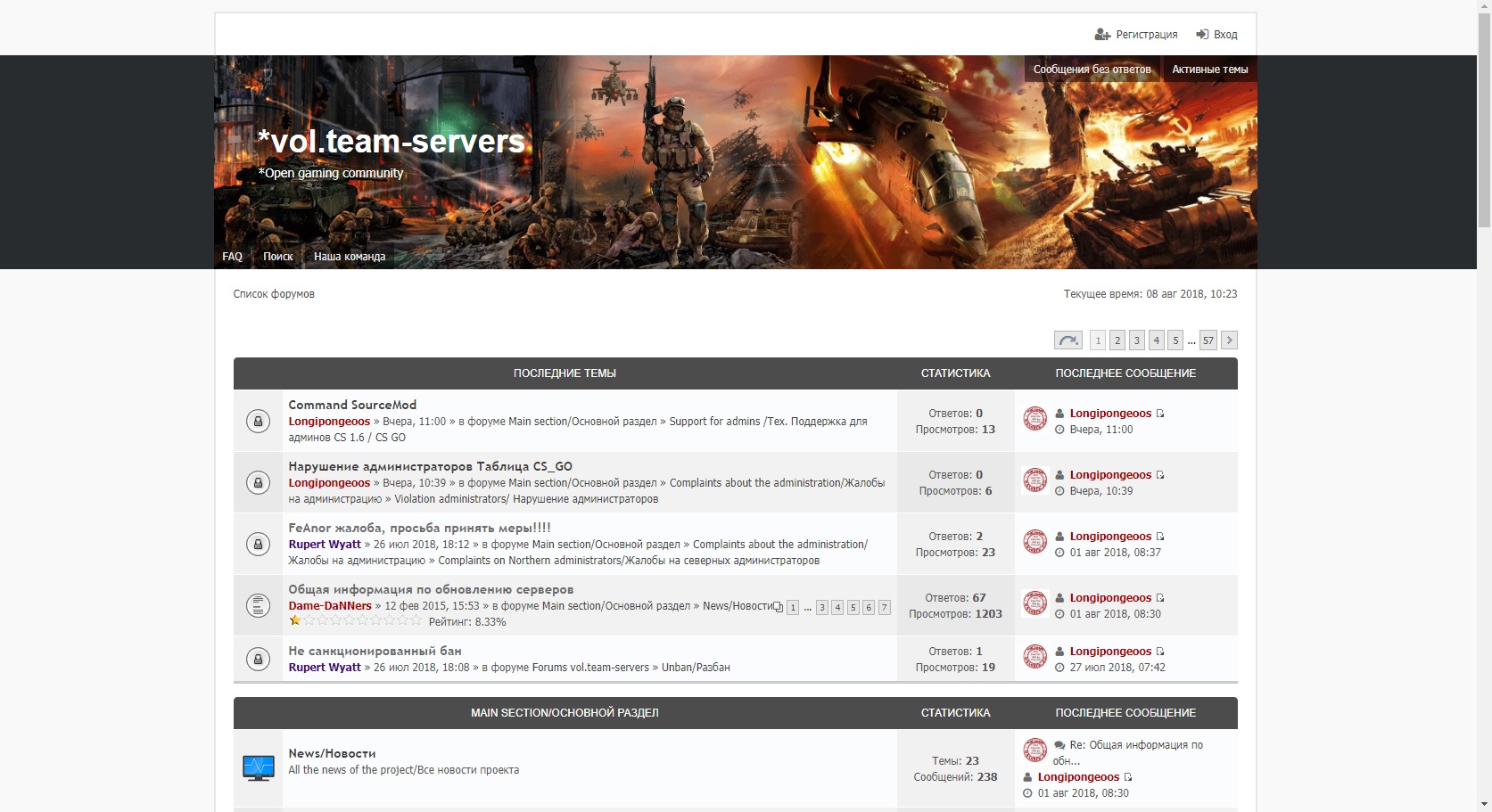Open topic Общая информация по обновлению серверов

431,589
